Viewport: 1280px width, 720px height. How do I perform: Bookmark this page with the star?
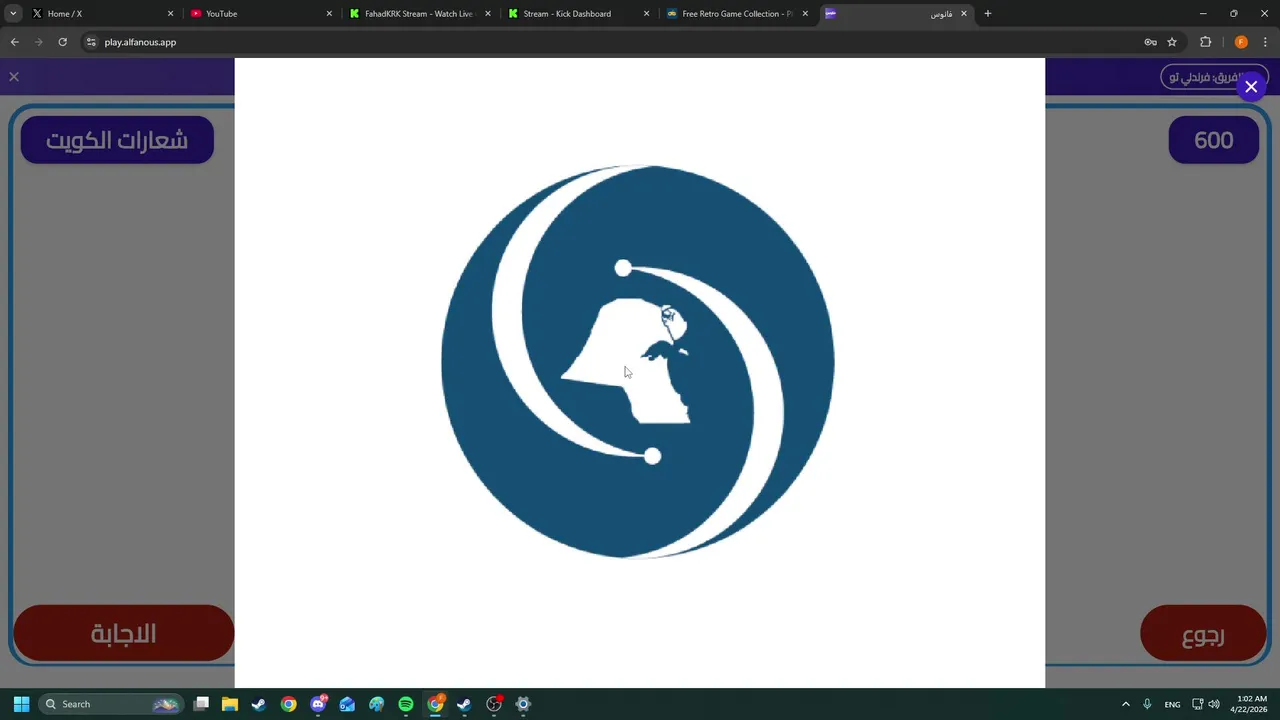[1172, 42]
